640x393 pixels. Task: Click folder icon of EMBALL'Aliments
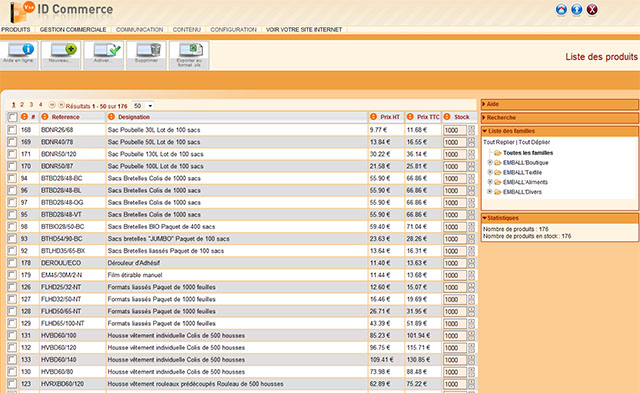(x=498, y=182)
